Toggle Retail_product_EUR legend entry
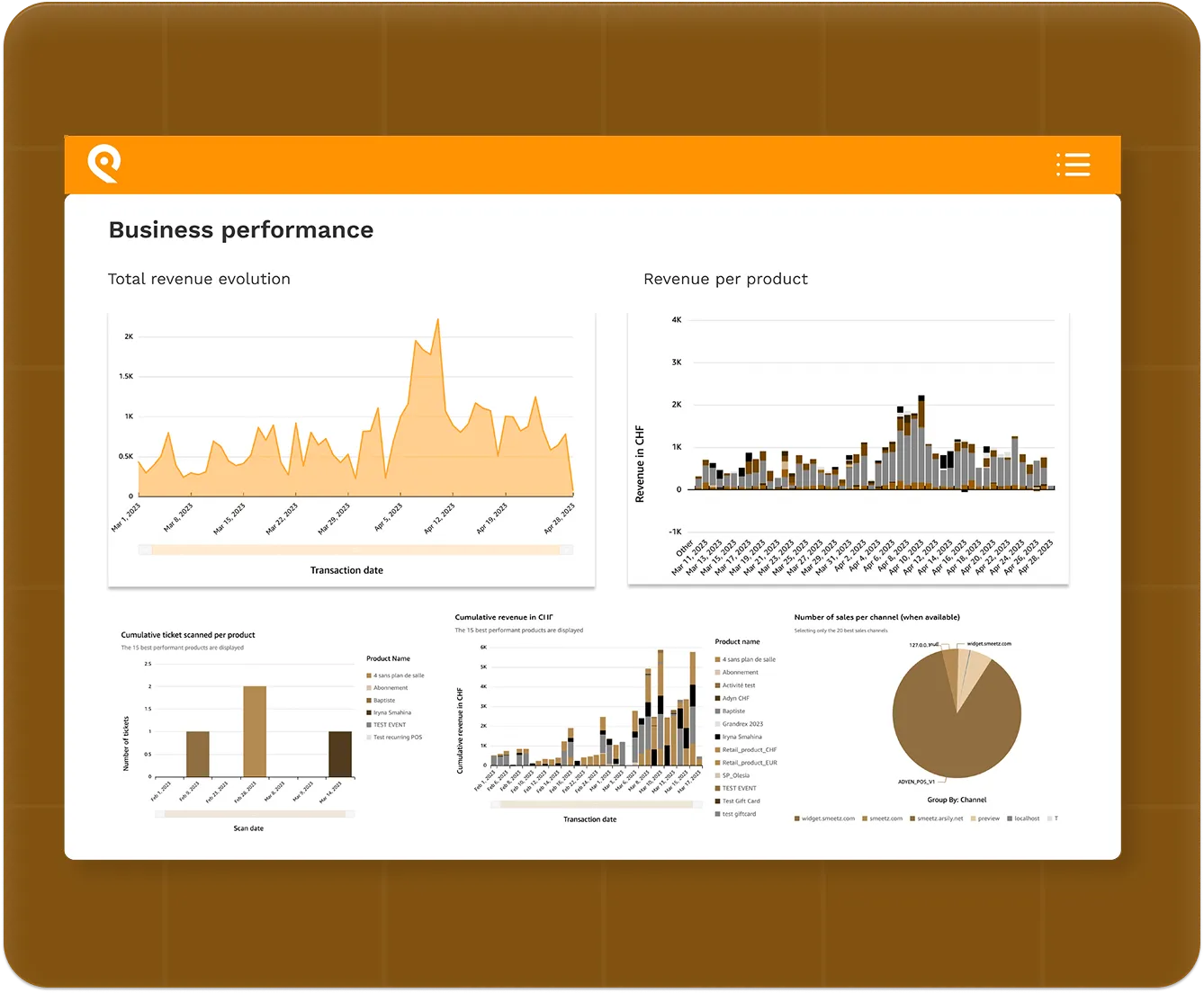Screen dimensions: 1204x993 pos(746,763)
